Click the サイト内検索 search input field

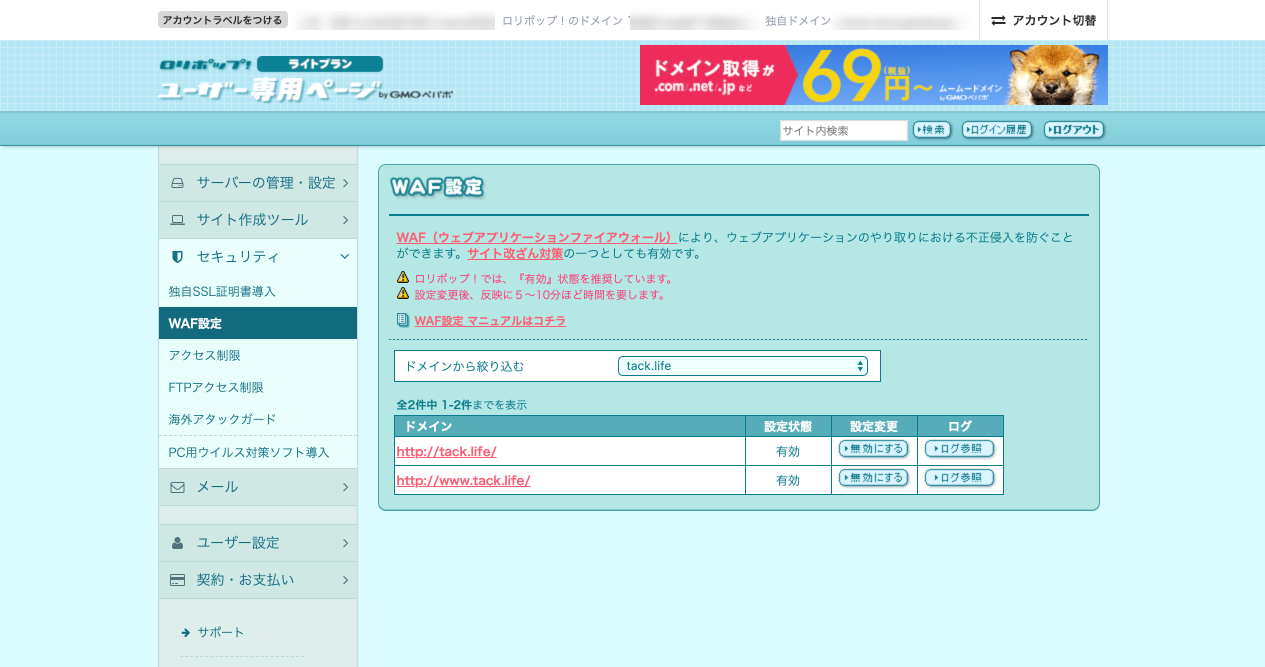click(x=843, y=130)
